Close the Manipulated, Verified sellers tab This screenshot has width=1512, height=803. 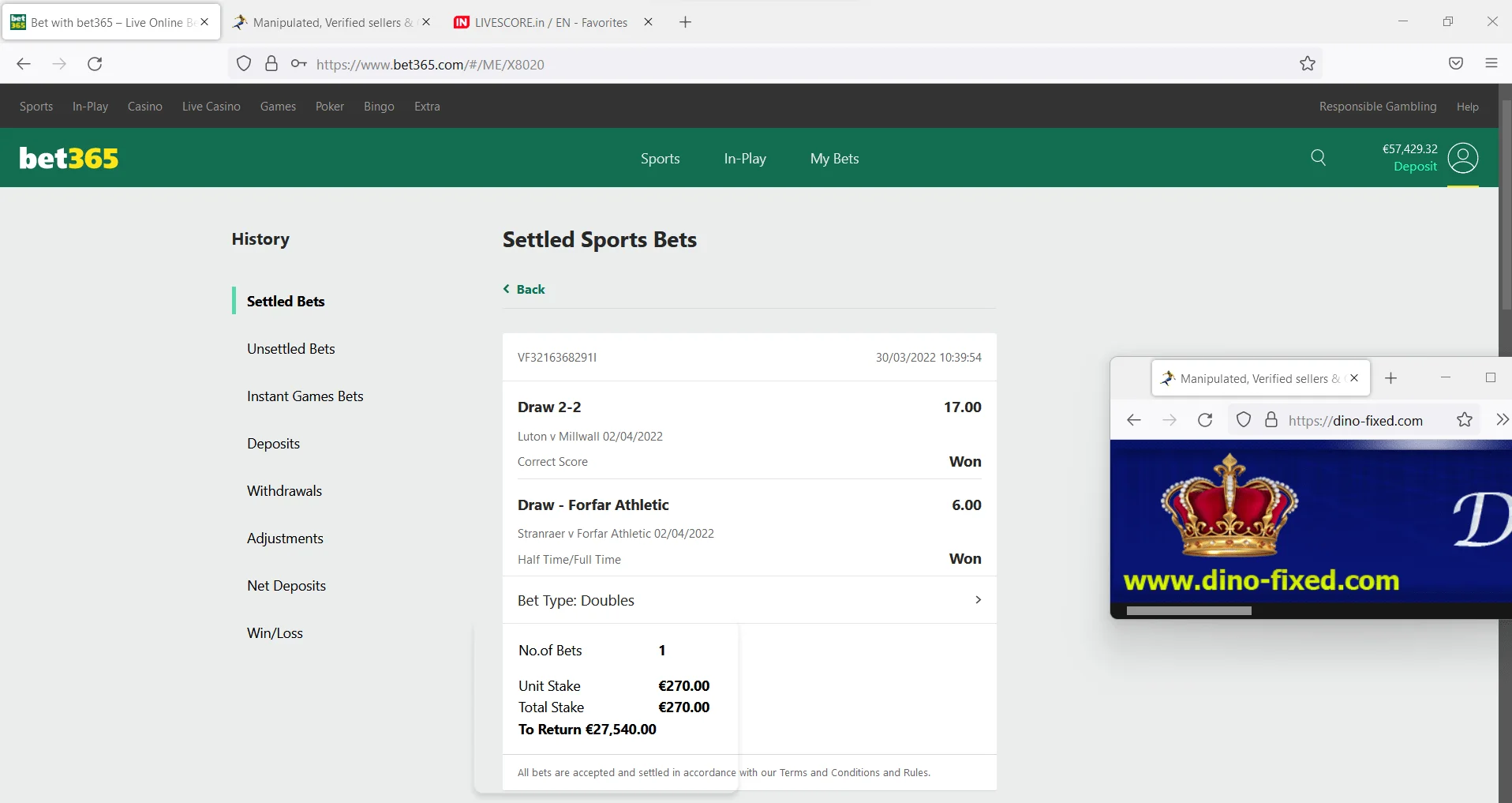coord(426,22)
